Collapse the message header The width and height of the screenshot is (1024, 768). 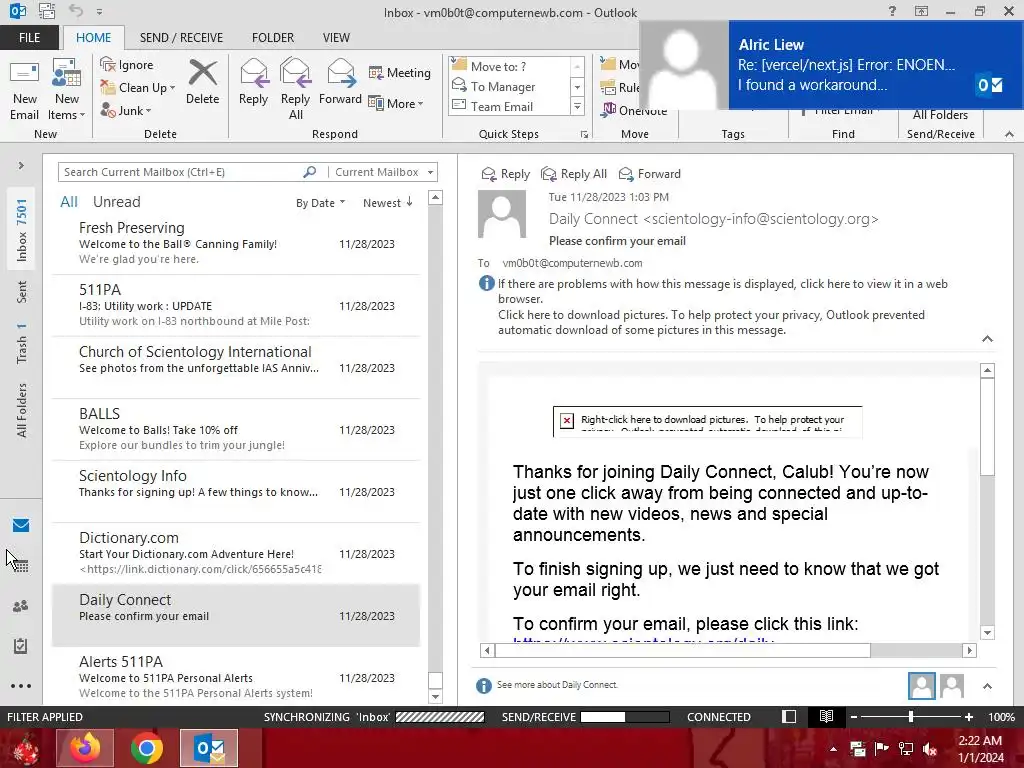(987, 338)
